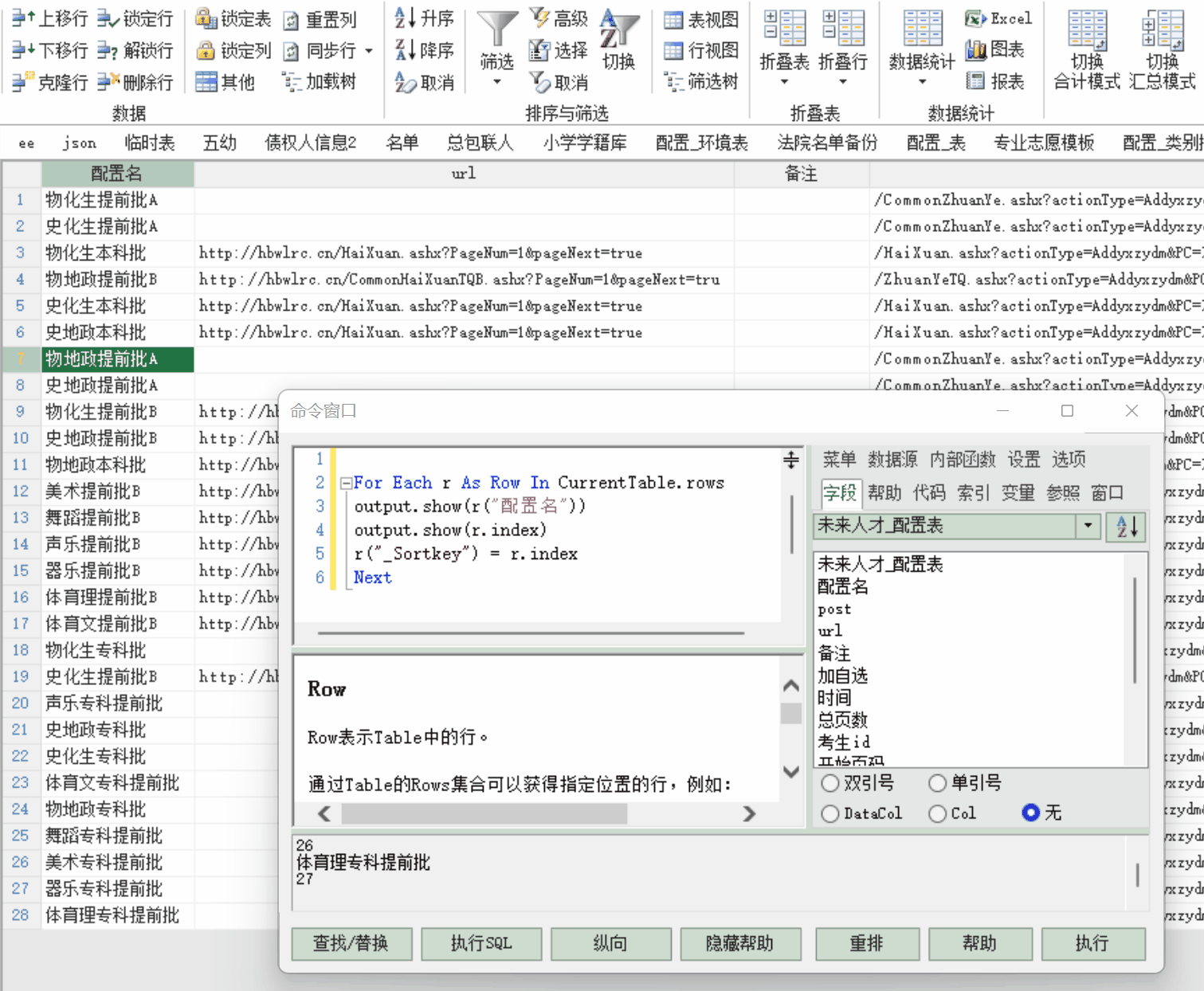The width and height of the screenshot is (1204, 991).
Task: Enable the 双引号 quoting option
Action: [829, 783]
